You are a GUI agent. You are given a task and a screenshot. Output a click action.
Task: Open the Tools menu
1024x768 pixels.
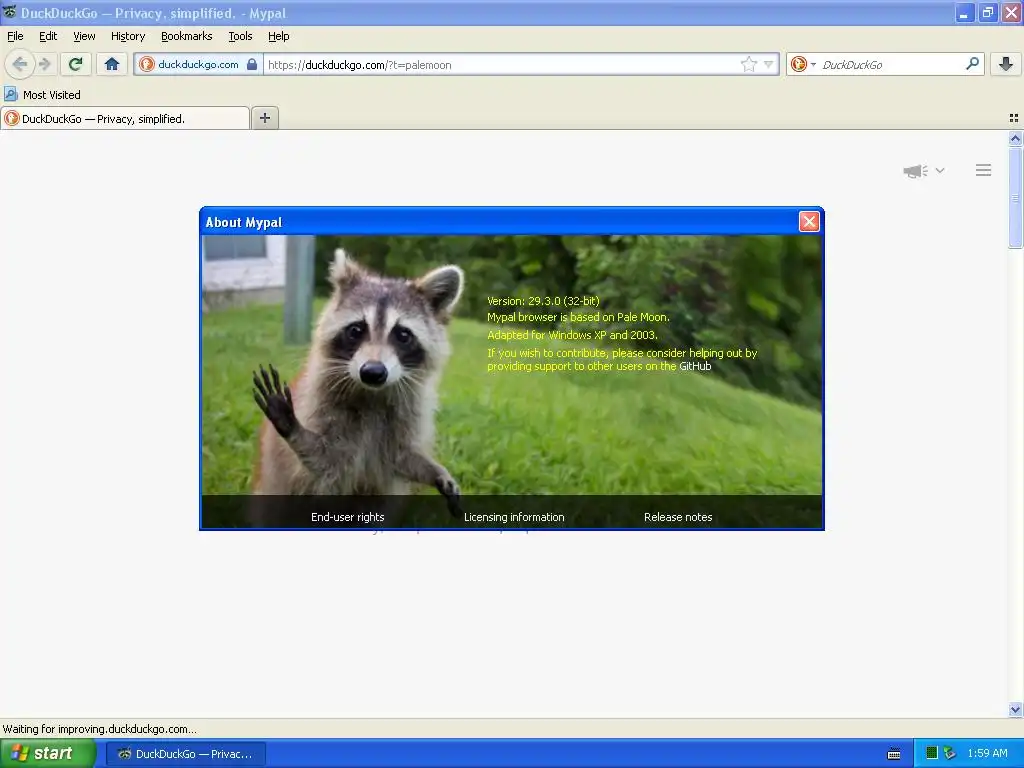point(240,36)
